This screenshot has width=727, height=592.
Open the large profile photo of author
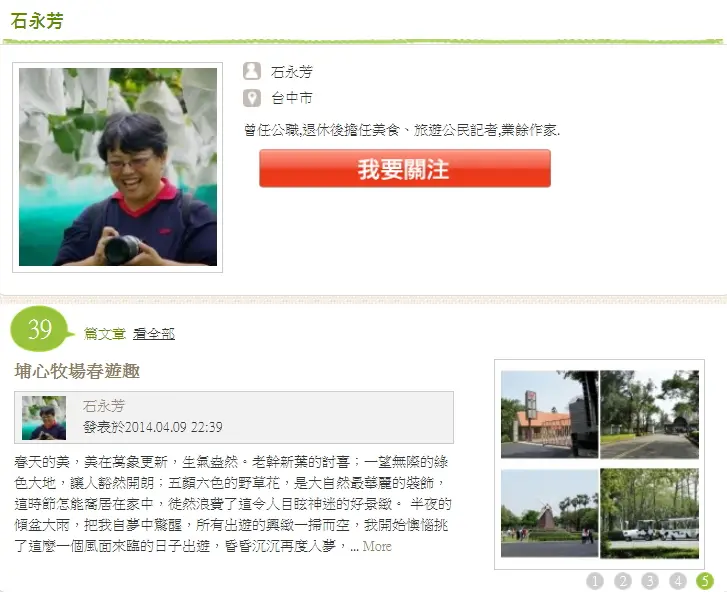[118, 167]
